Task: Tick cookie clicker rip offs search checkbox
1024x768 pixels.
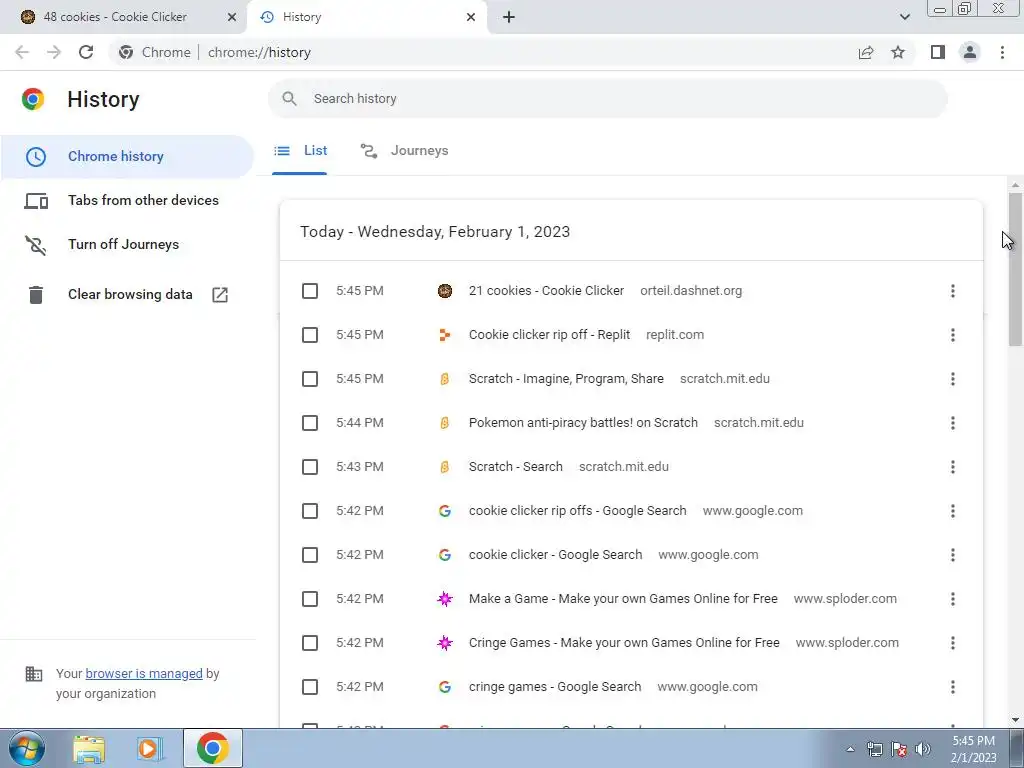Action: pos(310,511)
